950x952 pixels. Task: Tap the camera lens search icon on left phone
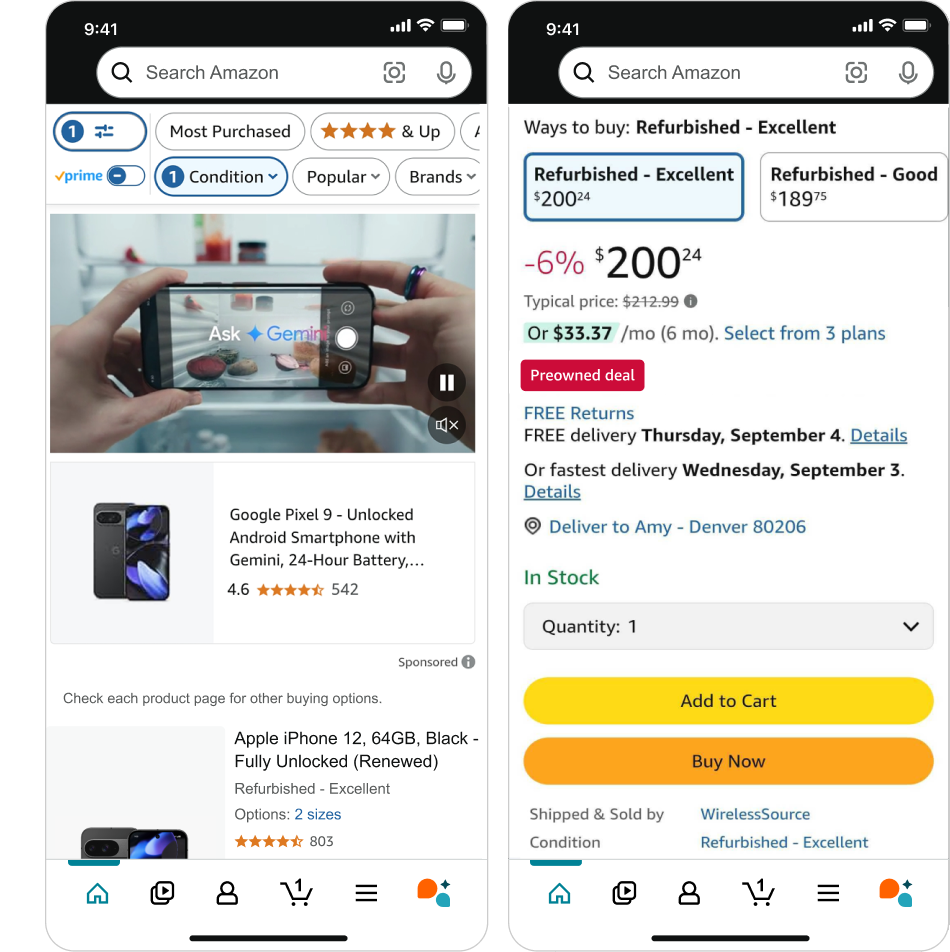pyautogui.click(x=394, y=73)
